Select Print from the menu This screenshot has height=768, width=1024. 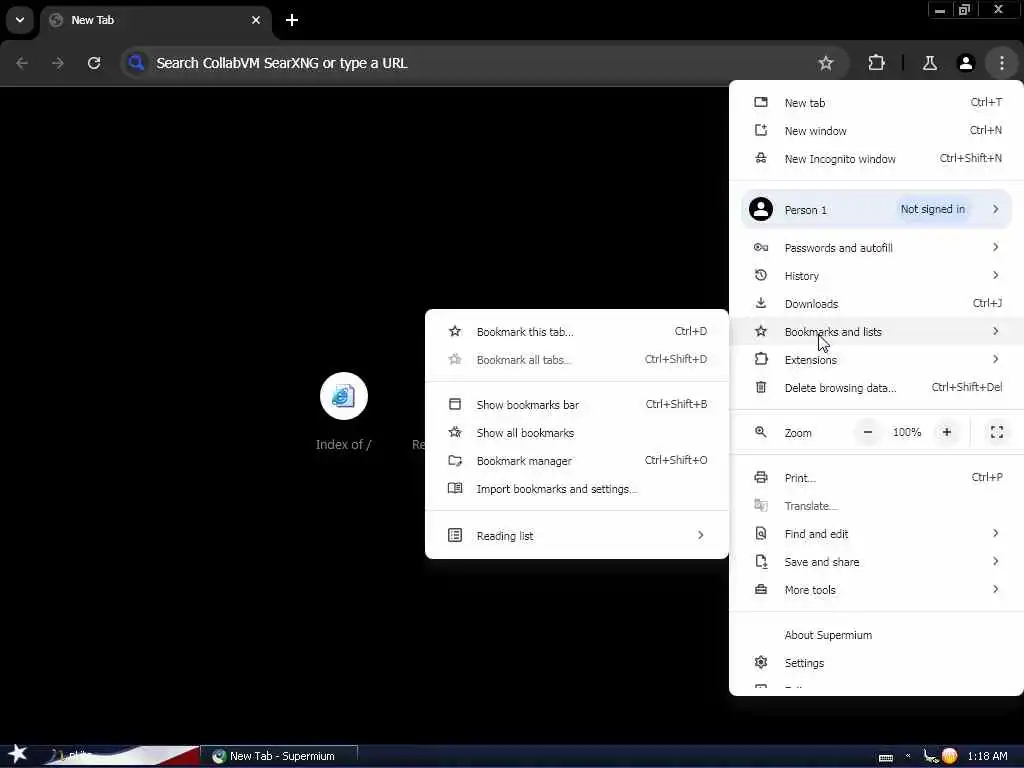tap(876, 478)
